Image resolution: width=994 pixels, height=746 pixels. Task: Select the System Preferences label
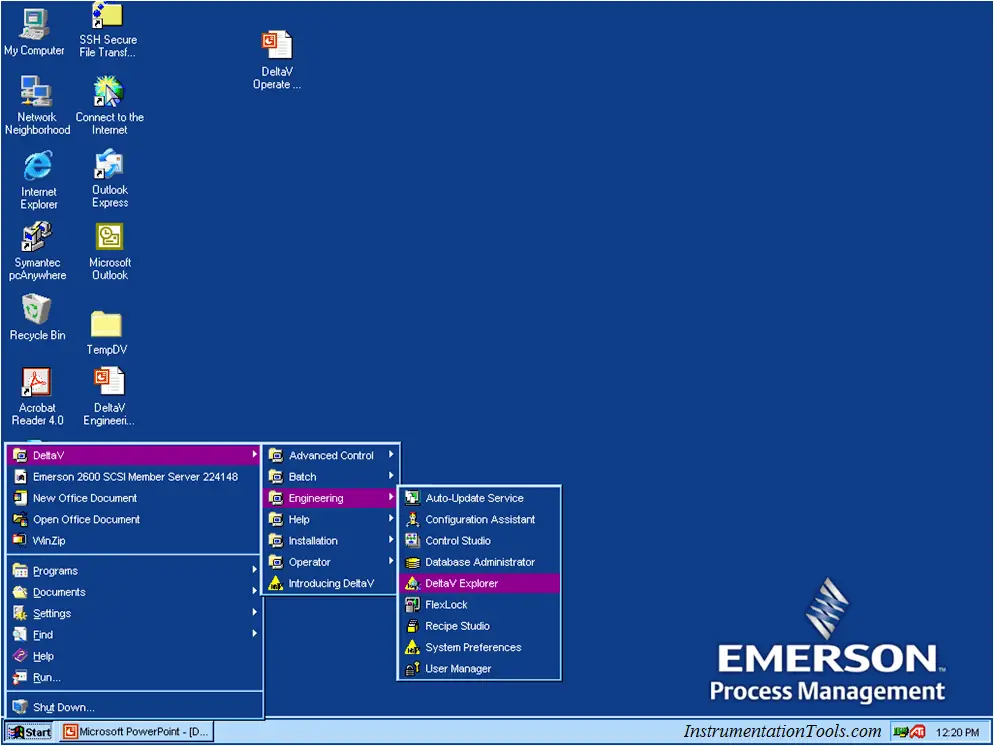click(x=473, y=647)
